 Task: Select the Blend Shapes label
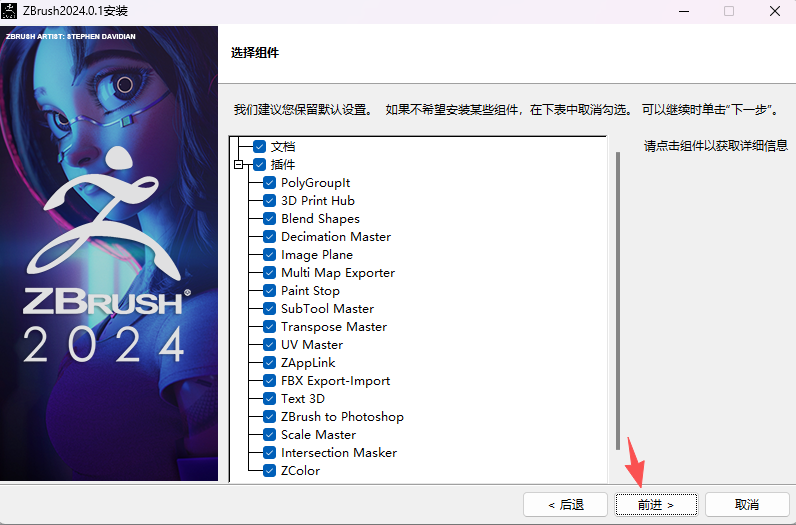(320, 219)
